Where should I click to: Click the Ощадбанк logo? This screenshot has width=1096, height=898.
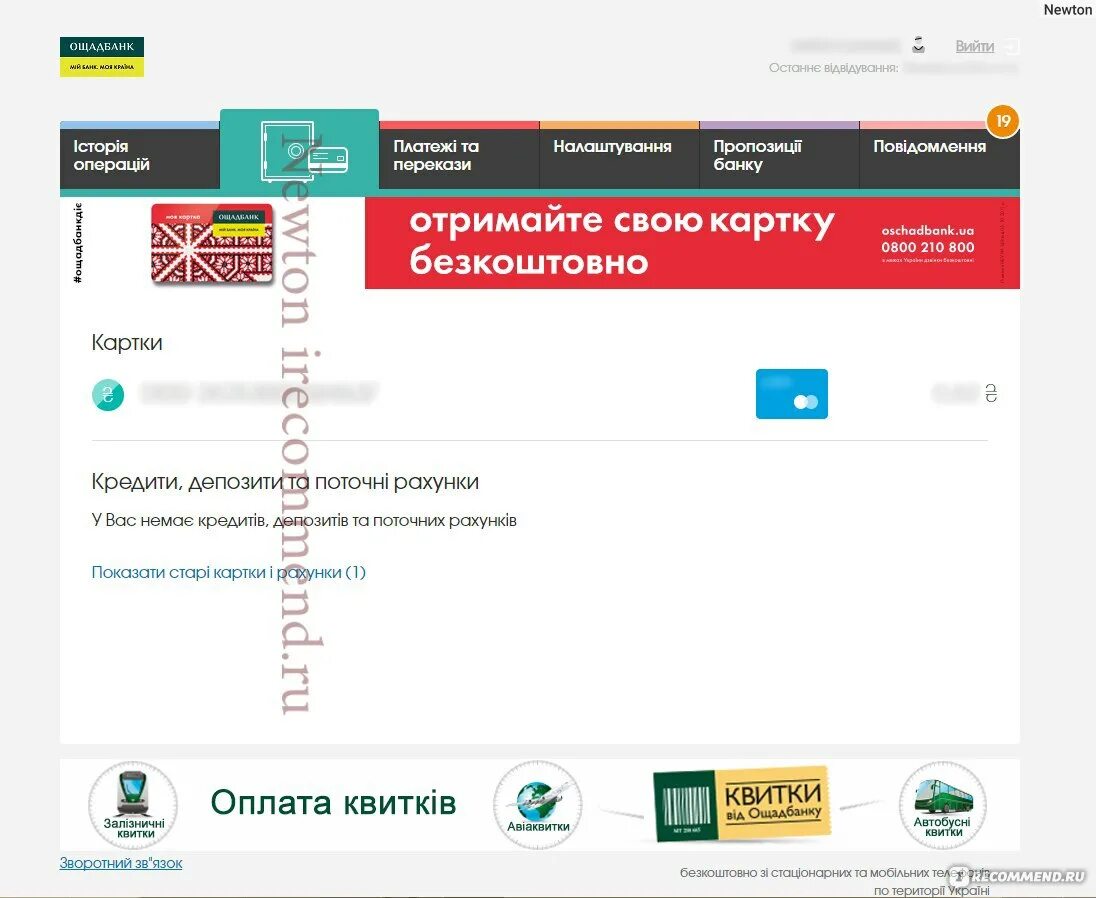click(x=101, y=57)
